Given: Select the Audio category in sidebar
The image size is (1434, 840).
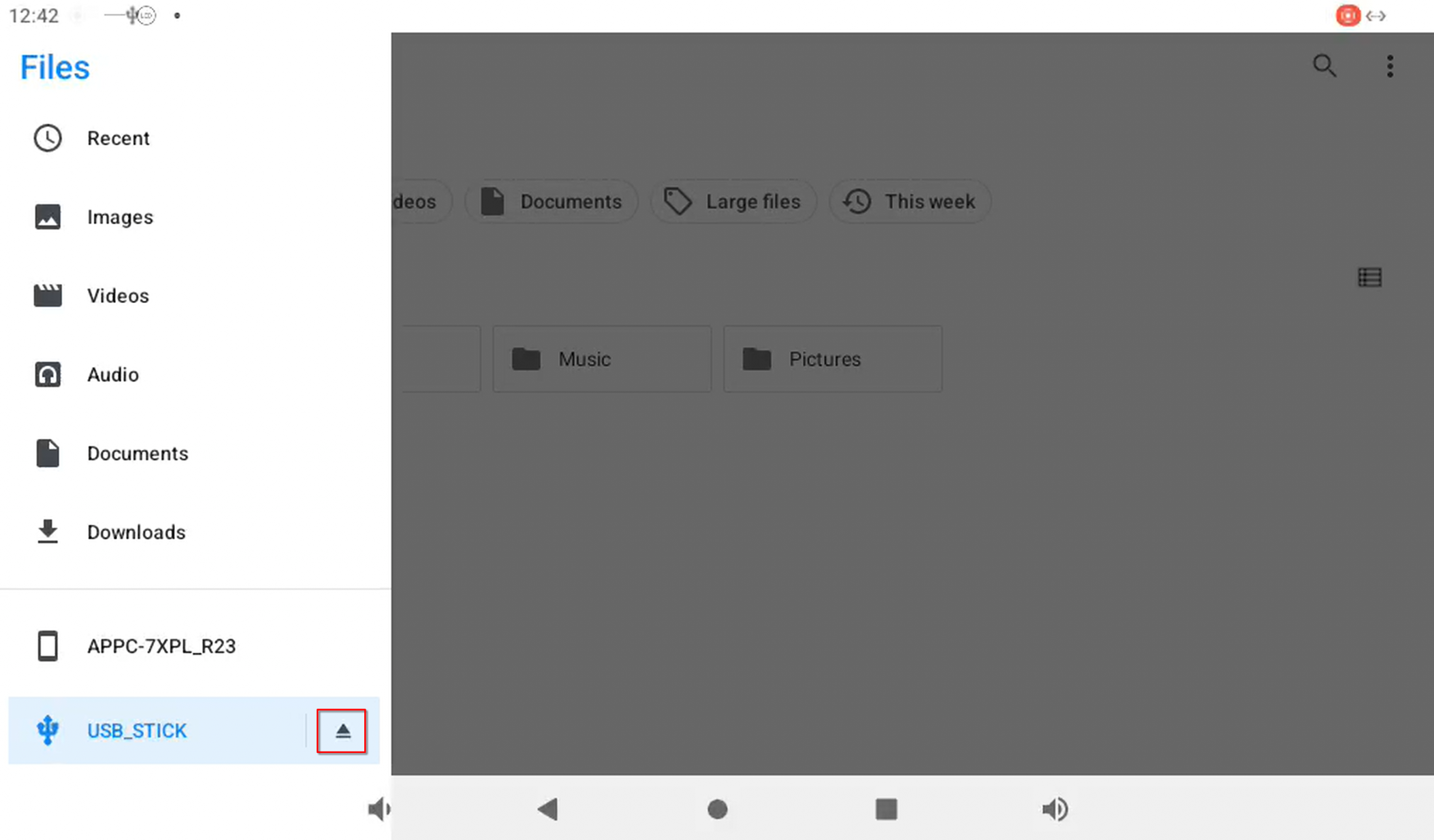Looking at the screenshot, I should pos(113,374).
